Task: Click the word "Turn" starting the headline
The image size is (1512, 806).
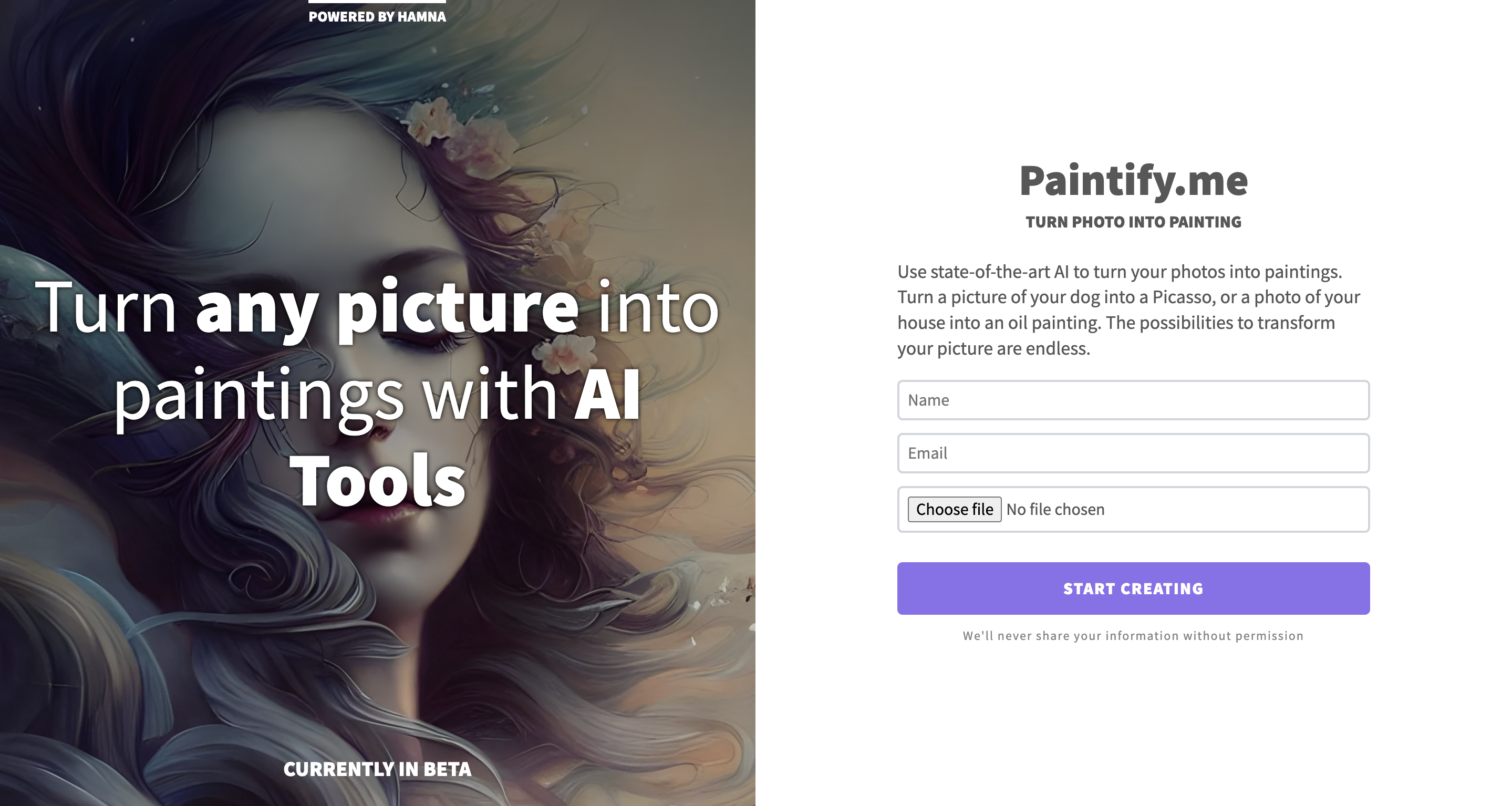Action: click(x=106, y=308)
